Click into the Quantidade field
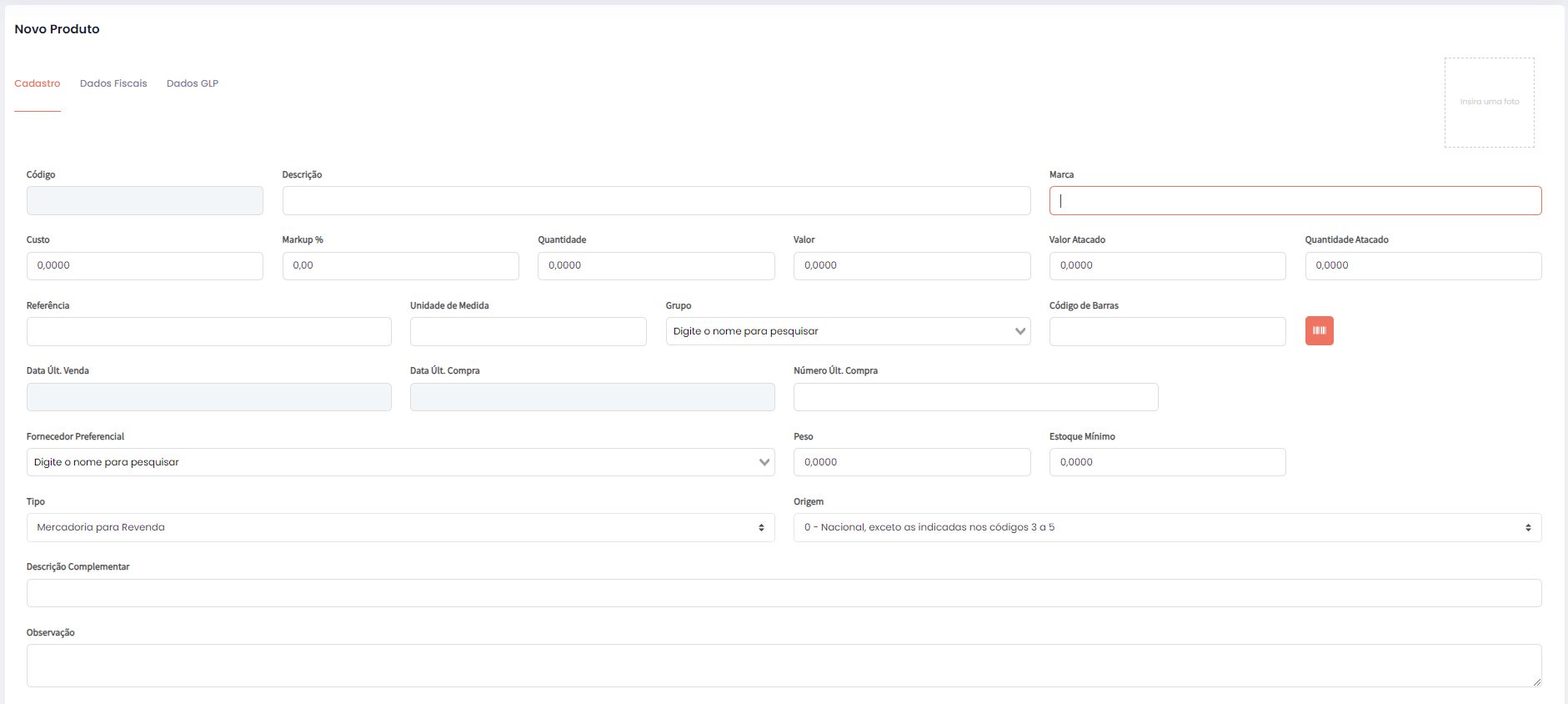Image resolution: width=1568 pixels, height=704 pixels. point(656,266)
